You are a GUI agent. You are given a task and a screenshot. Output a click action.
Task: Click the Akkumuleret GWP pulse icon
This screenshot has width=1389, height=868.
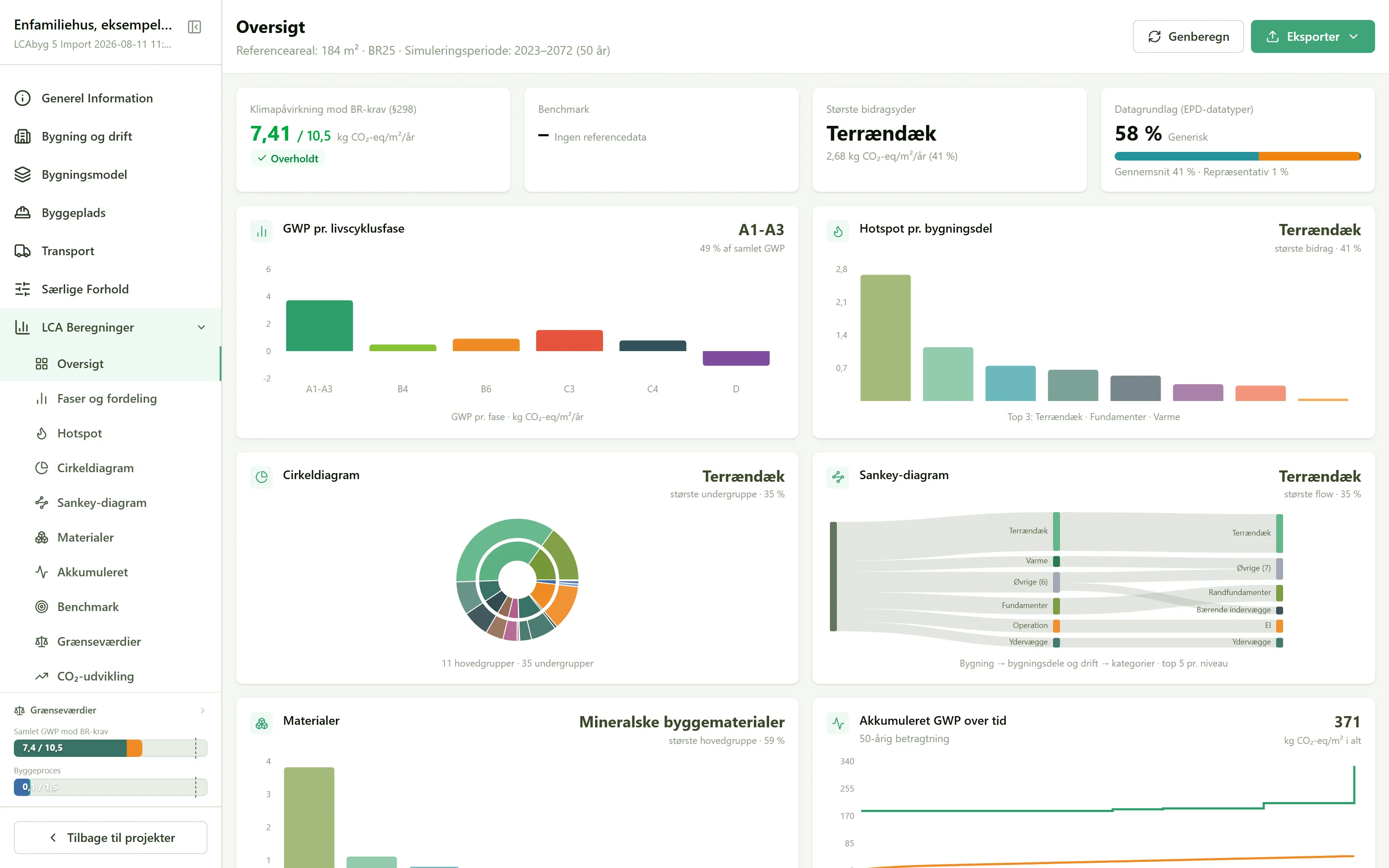[838, 723]
